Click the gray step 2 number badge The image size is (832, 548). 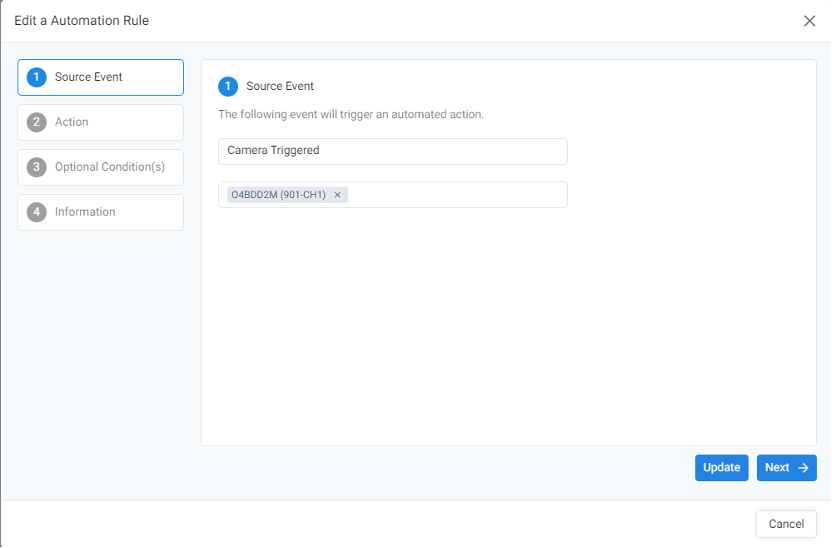tap(37, 122)
